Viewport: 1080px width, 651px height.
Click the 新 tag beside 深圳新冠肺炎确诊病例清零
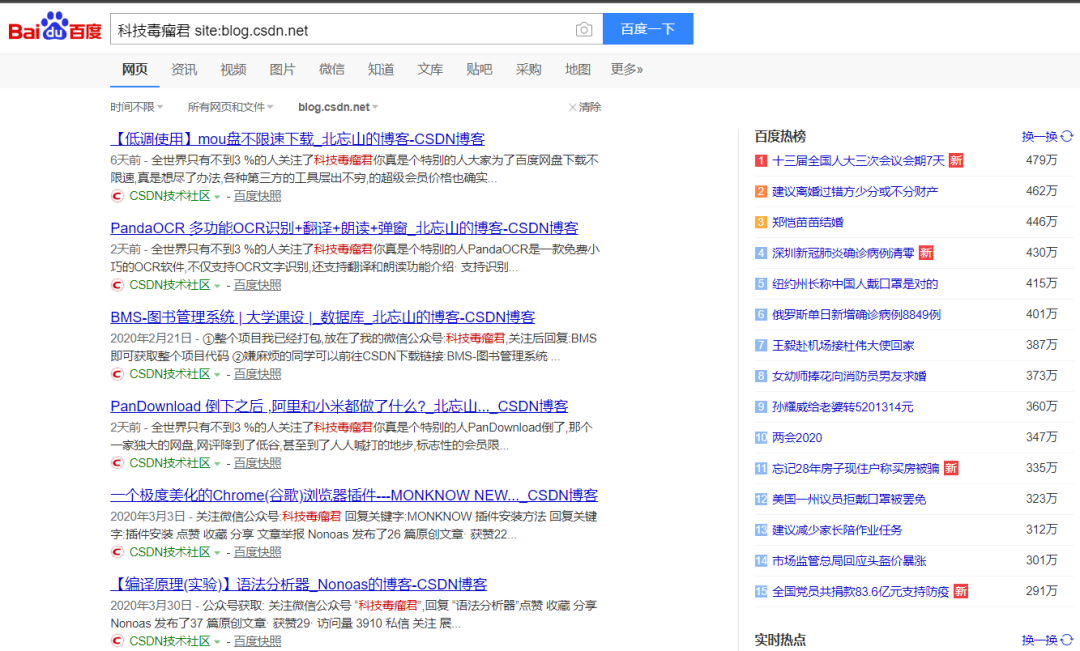(926, 253)
